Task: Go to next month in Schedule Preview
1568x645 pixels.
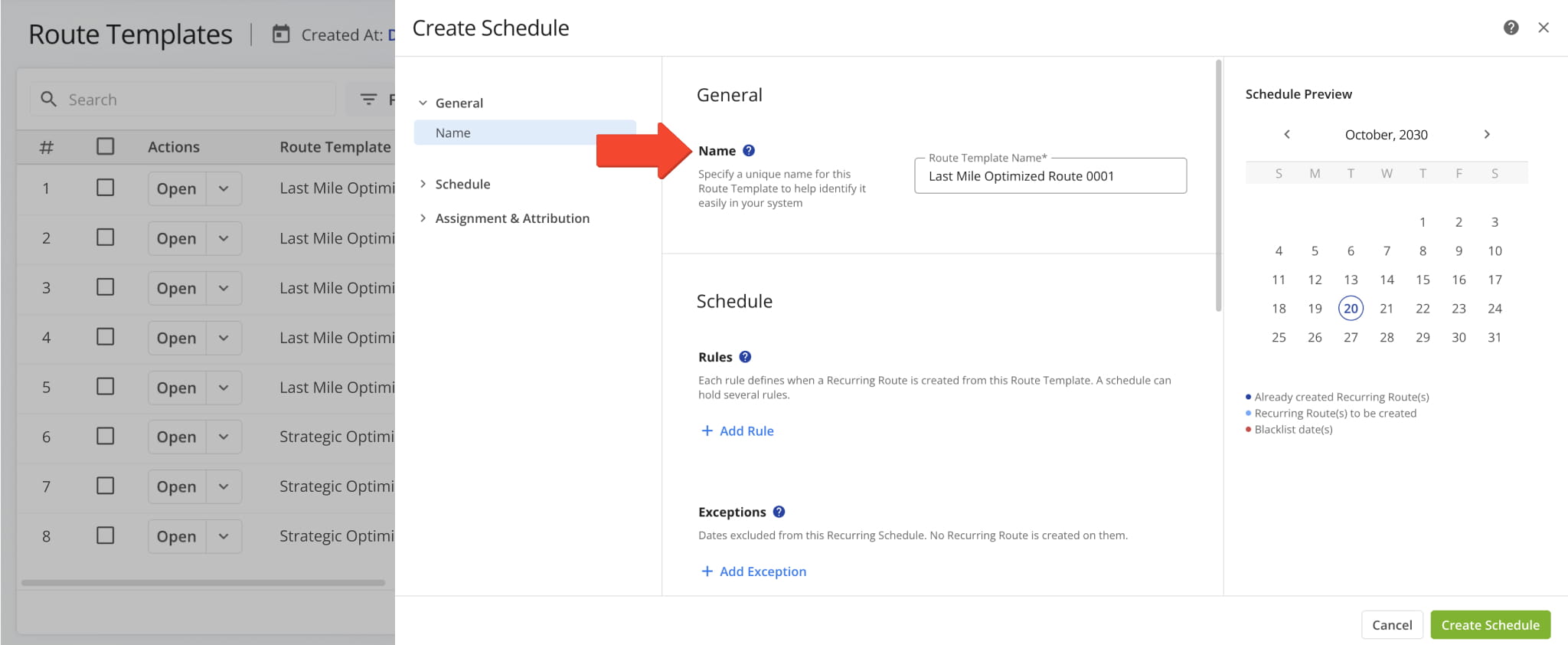Action: (1487, 134)
